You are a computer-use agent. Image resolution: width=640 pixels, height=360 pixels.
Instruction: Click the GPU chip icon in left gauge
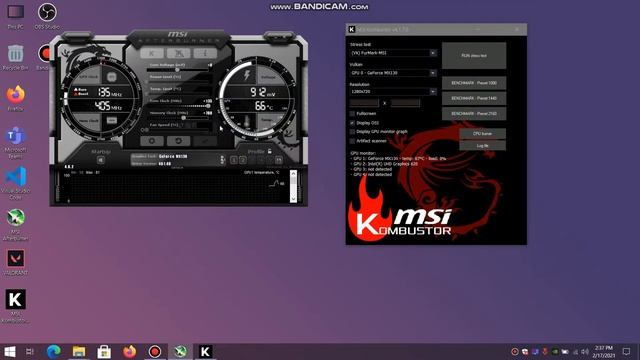pyautogui.click(x=111, y=77)
